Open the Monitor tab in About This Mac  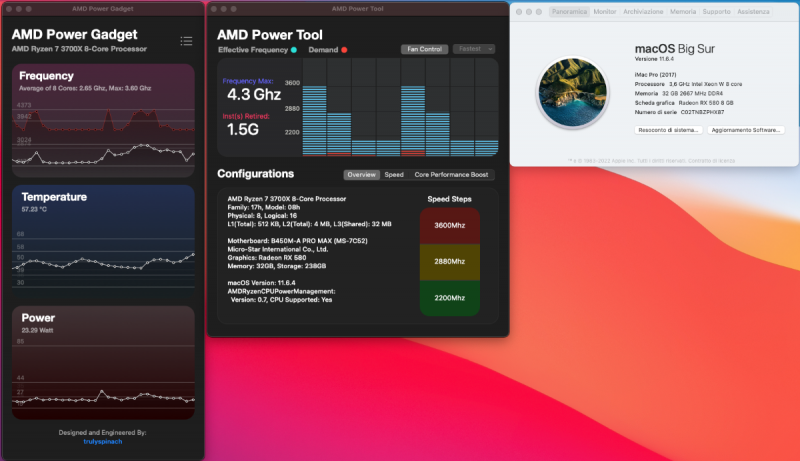[x=605, y=12]
